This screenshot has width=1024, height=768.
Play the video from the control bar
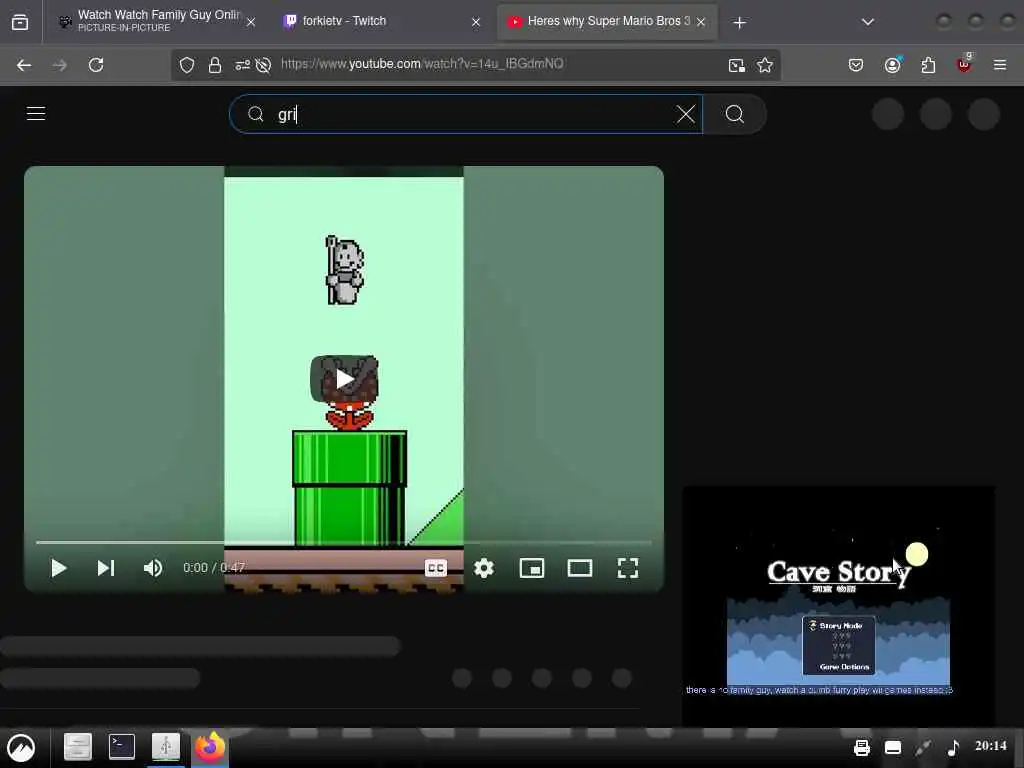coord(59,568)
